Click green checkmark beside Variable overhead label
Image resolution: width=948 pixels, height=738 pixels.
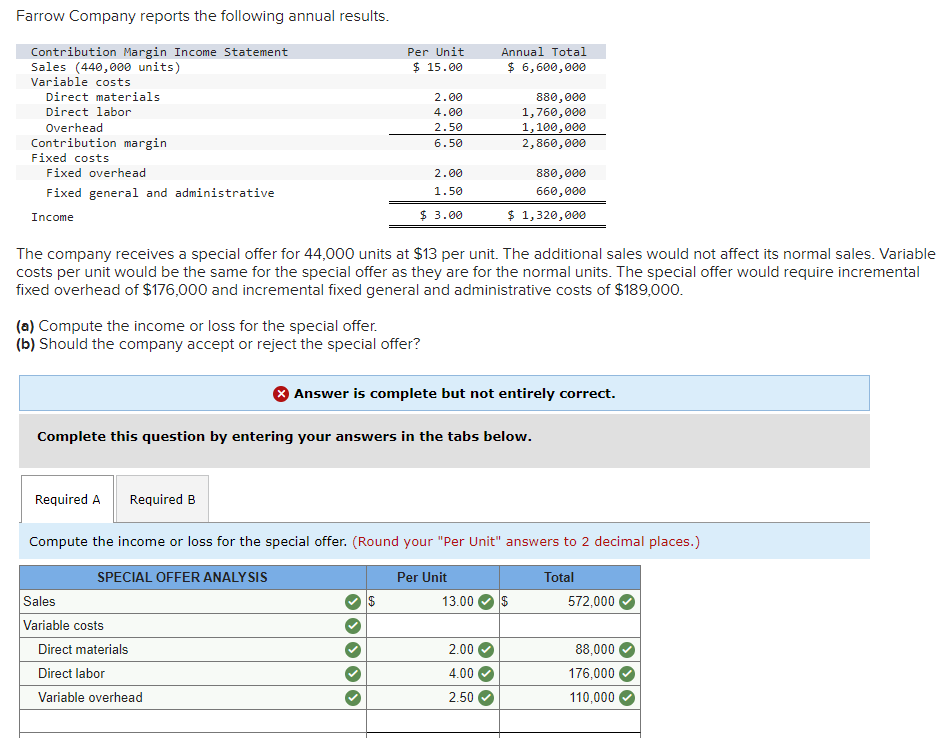(x=352, y=698)
